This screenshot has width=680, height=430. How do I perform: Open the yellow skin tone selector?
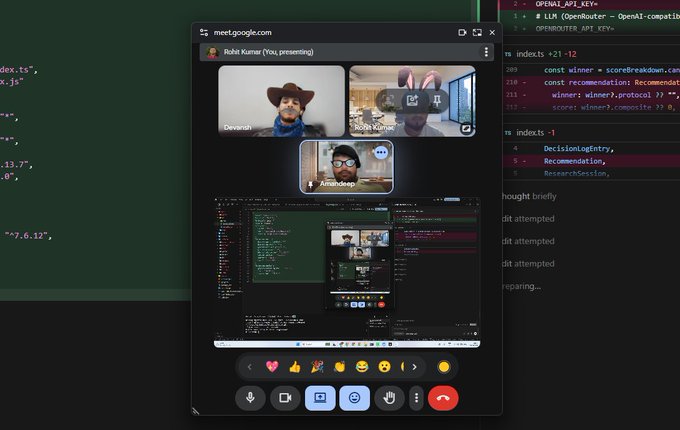pos(444,367)
